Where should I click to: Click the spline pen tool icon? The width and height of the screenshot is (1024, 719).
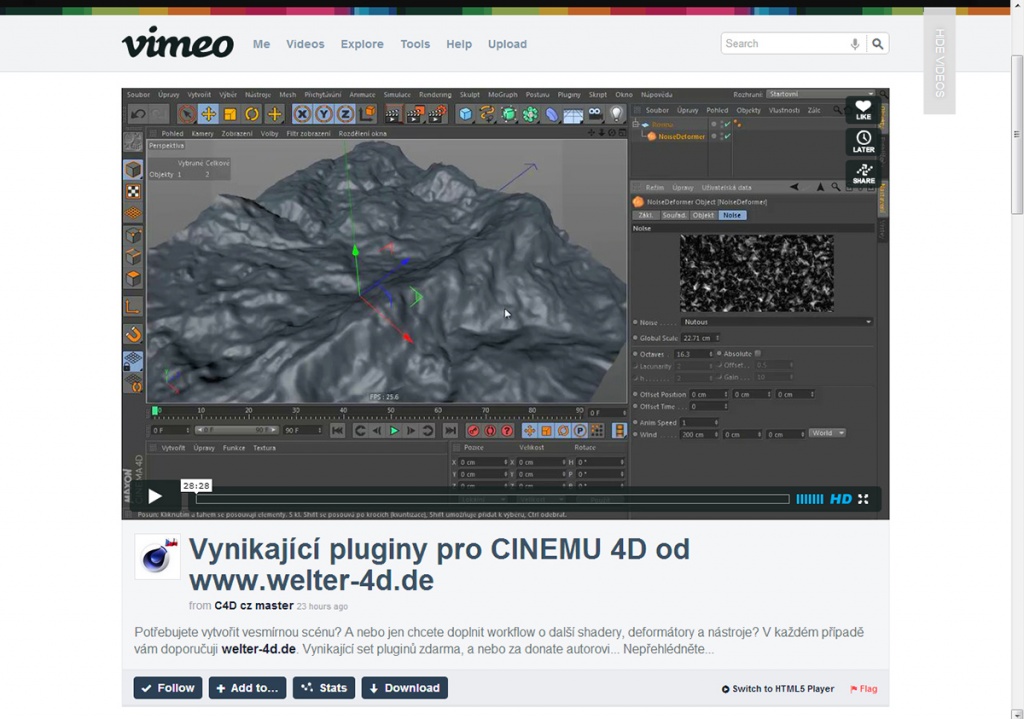[487, 114]
